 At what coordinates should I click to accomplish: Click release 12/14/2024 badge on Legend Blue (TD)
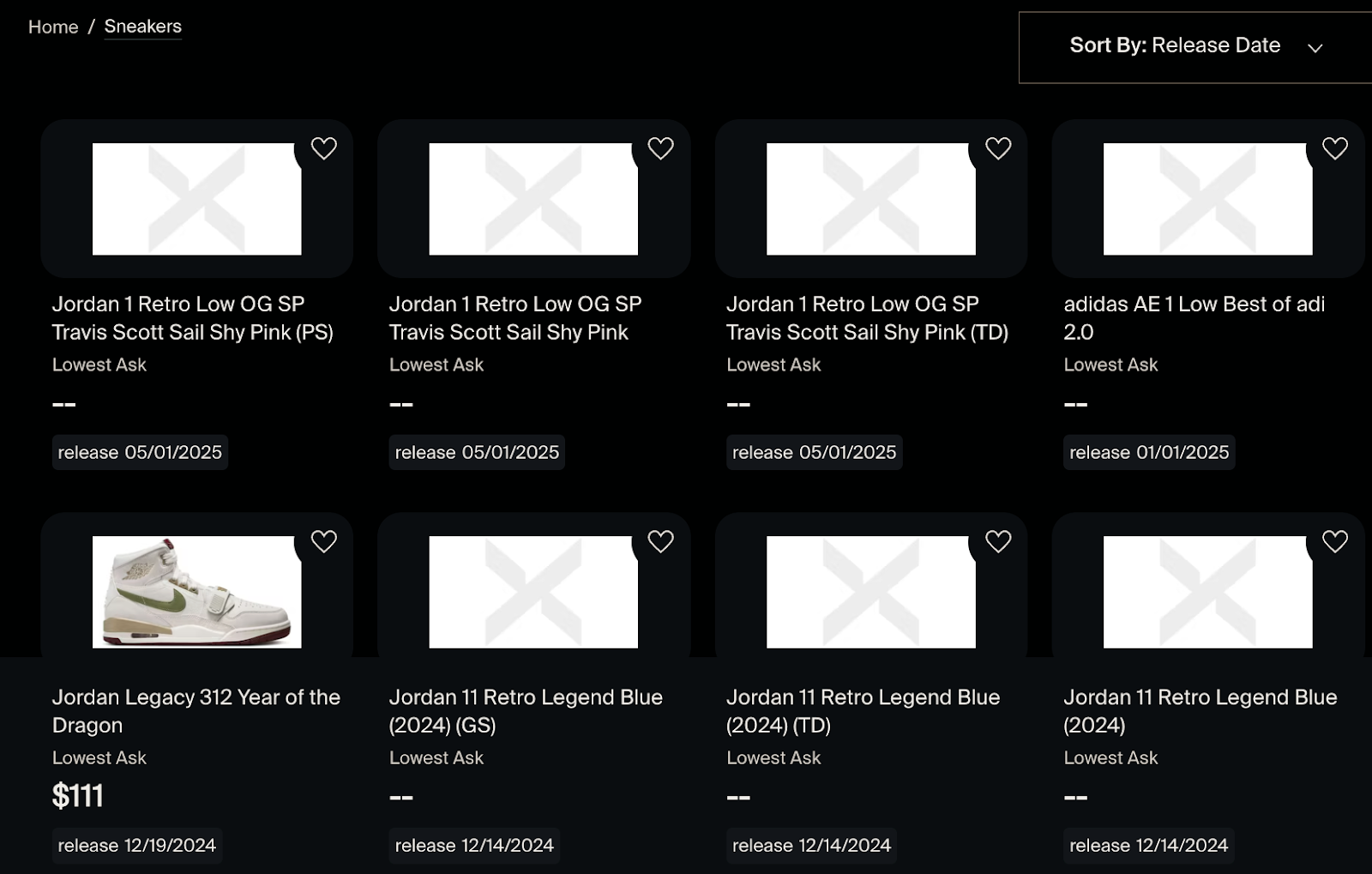pyautogui.click(x=812, y=845)
